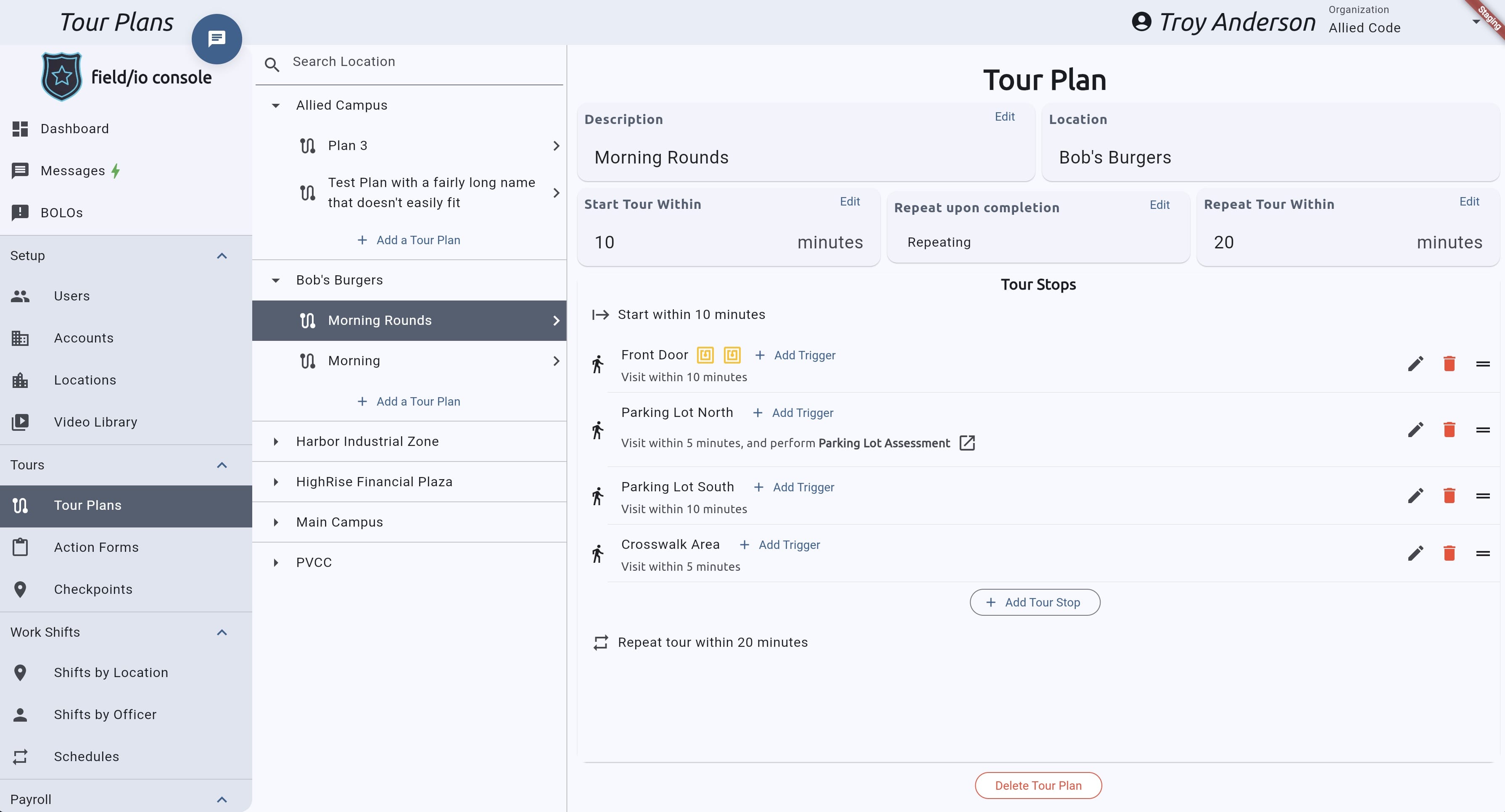Add a Tour Plan under Allied Campus
Screen dimensions: 1505x812
pos(408,240)
